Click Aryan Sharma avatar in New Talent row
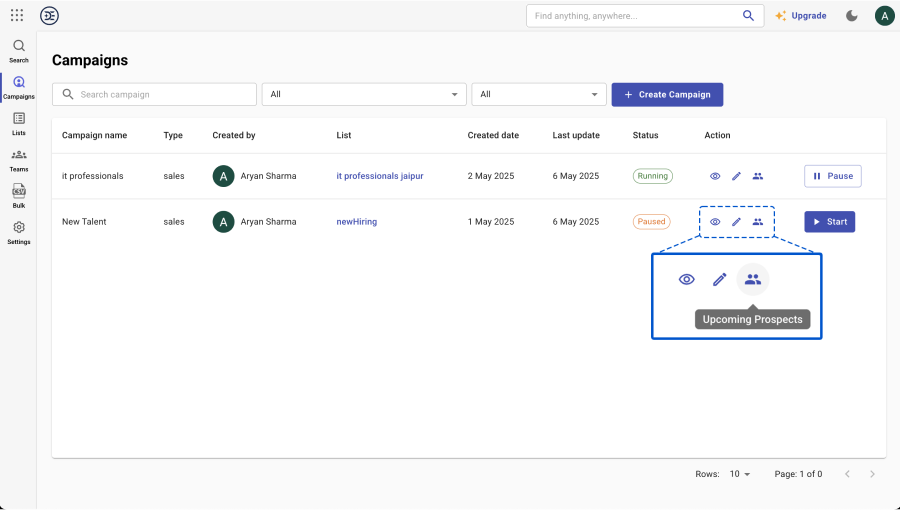 pos(223,221)
